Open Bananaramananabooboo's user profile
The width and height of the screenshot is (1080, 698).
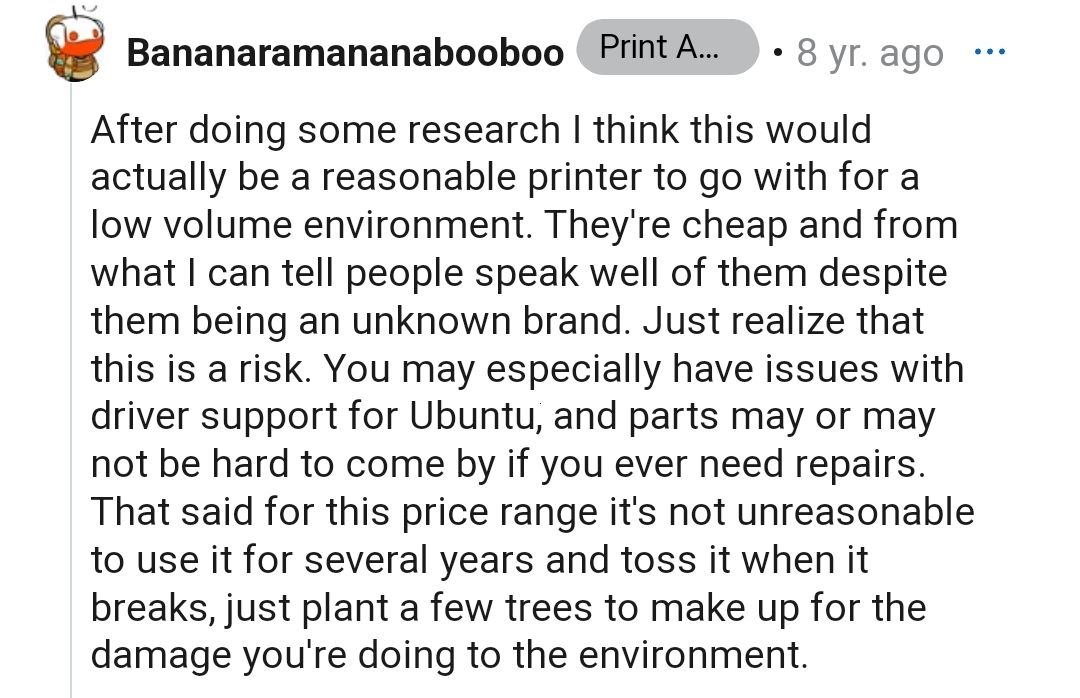click(x=345, y=53)
